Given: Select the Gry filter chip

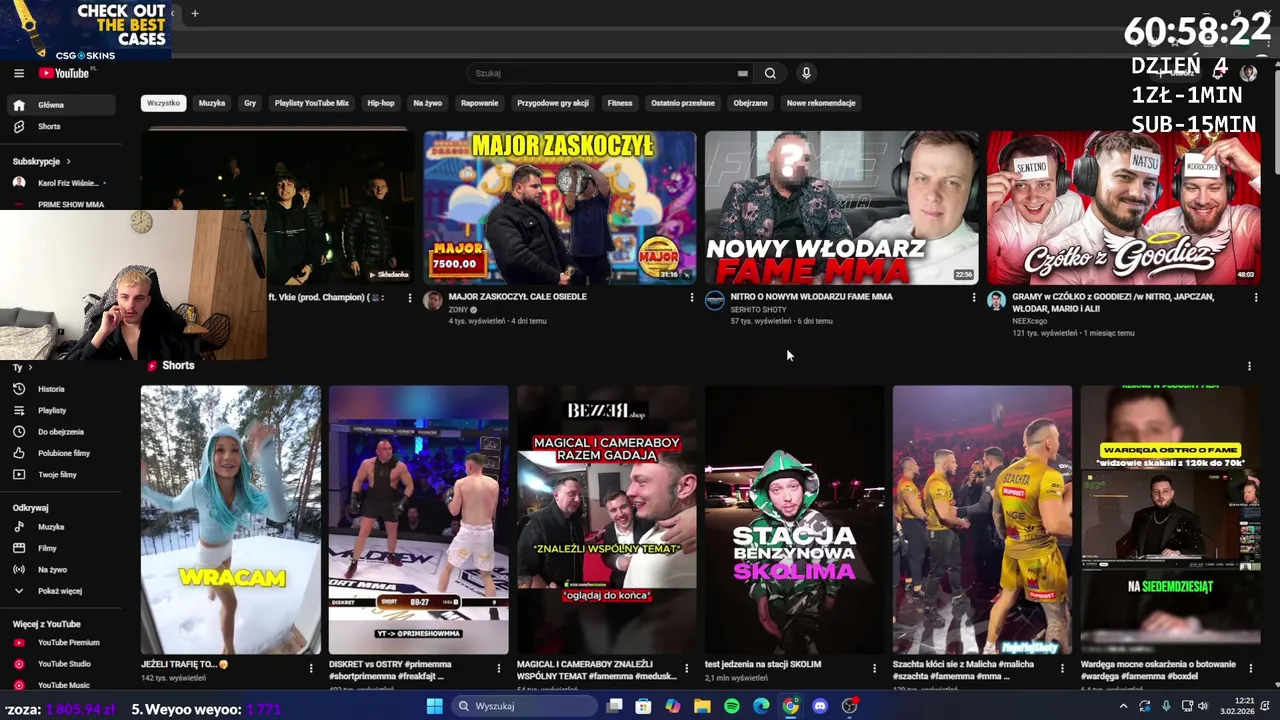Looking at the screenshot, I should pyautogui.click(x=250, y=103).
